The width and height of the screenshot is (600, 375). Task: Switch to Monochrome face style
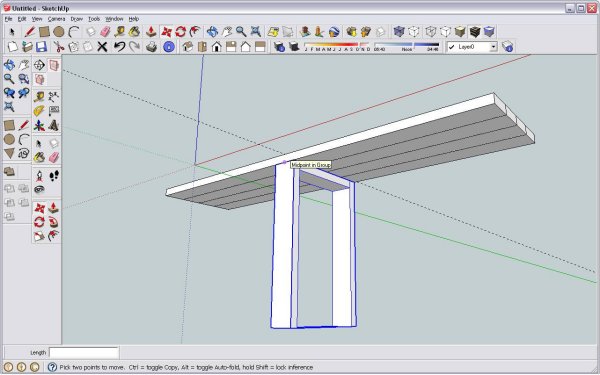pos(489,32)
